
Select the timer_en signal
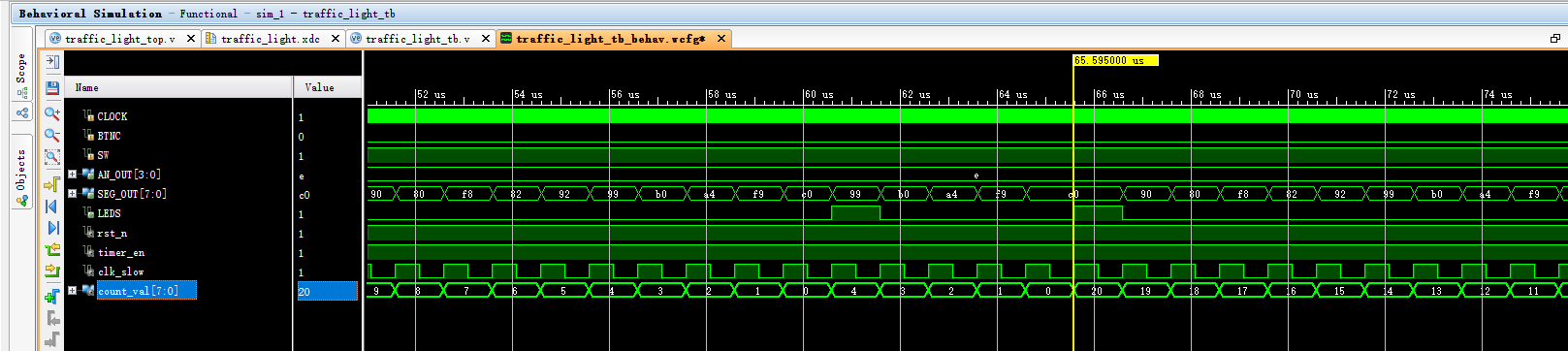click(121, 252)
